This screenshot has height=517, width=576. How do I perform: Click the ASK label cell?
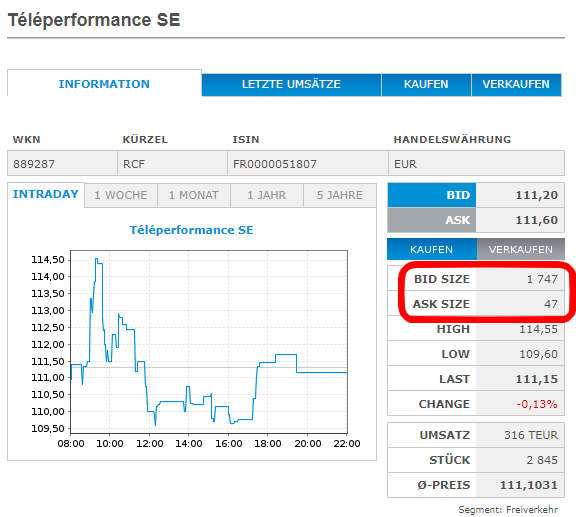(x=432, y=220)
